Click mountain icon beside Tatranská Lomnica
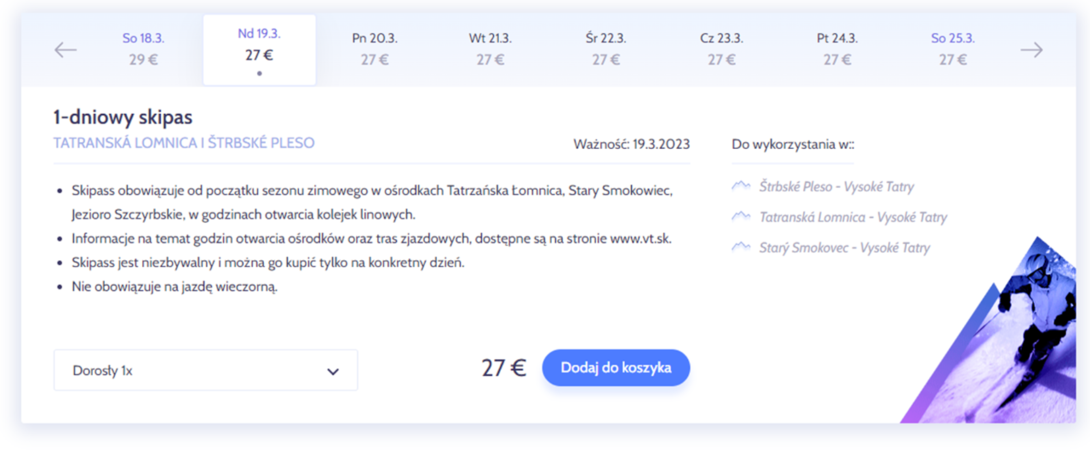The image size is (1090, 450). [x=741, y=217]
